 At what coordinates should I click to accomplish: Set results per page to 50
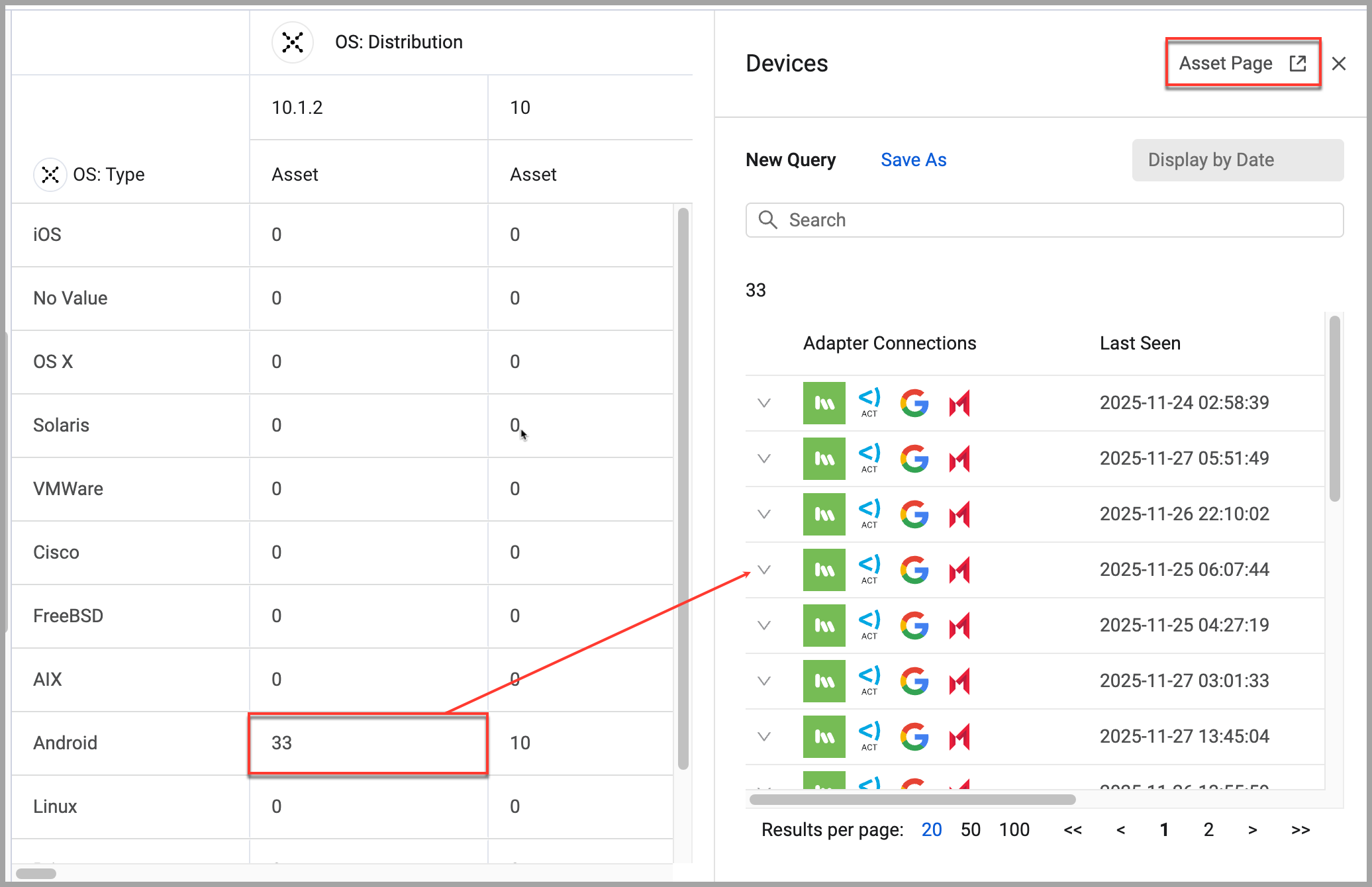[x=970, y=829]
